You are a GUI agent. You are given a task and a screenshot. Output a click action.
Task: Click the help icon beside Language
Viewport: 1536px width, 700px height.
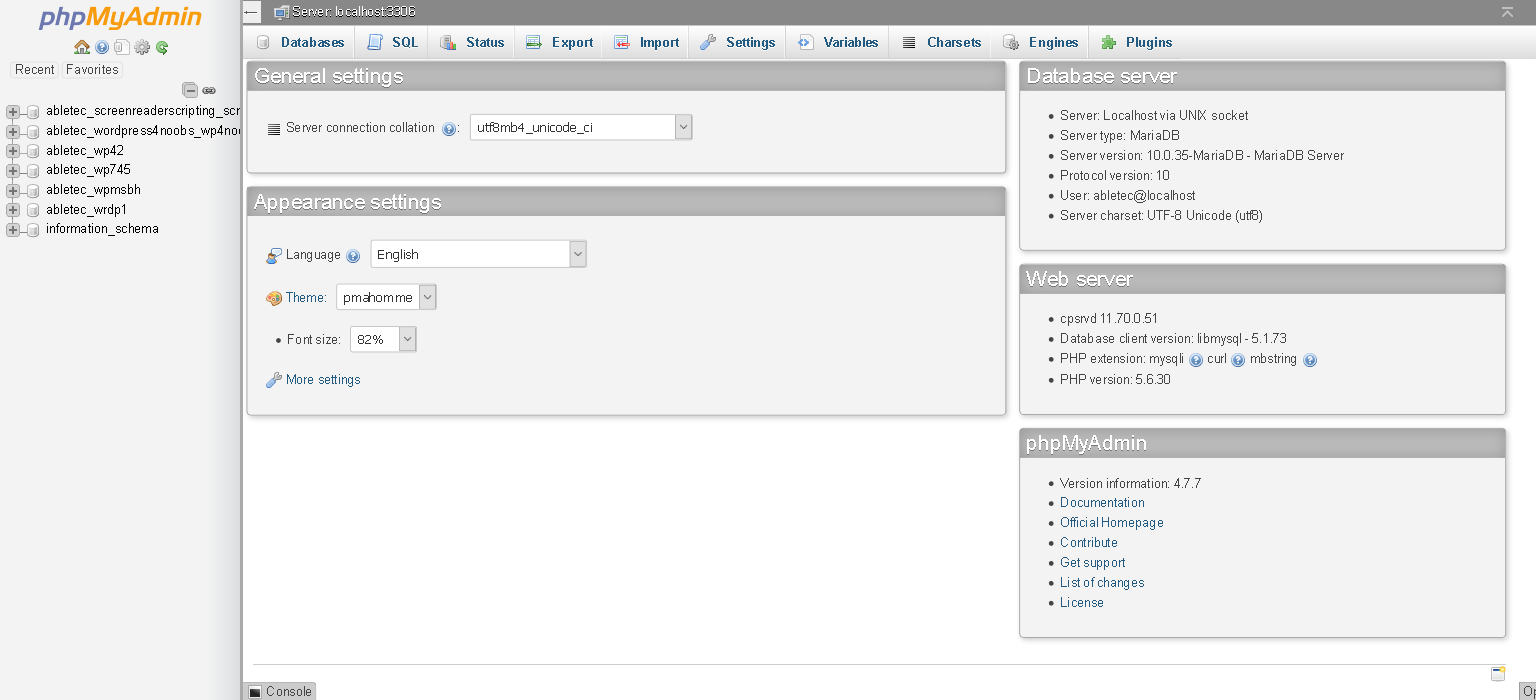[x=353, y=256]
